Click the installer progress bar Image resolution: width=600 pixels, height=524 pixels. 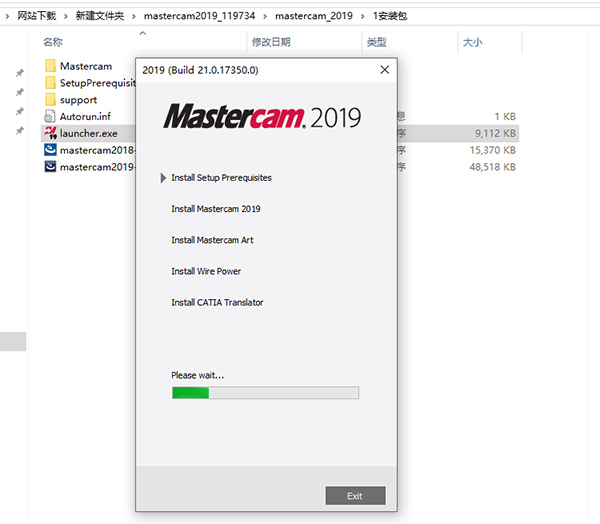265,393
